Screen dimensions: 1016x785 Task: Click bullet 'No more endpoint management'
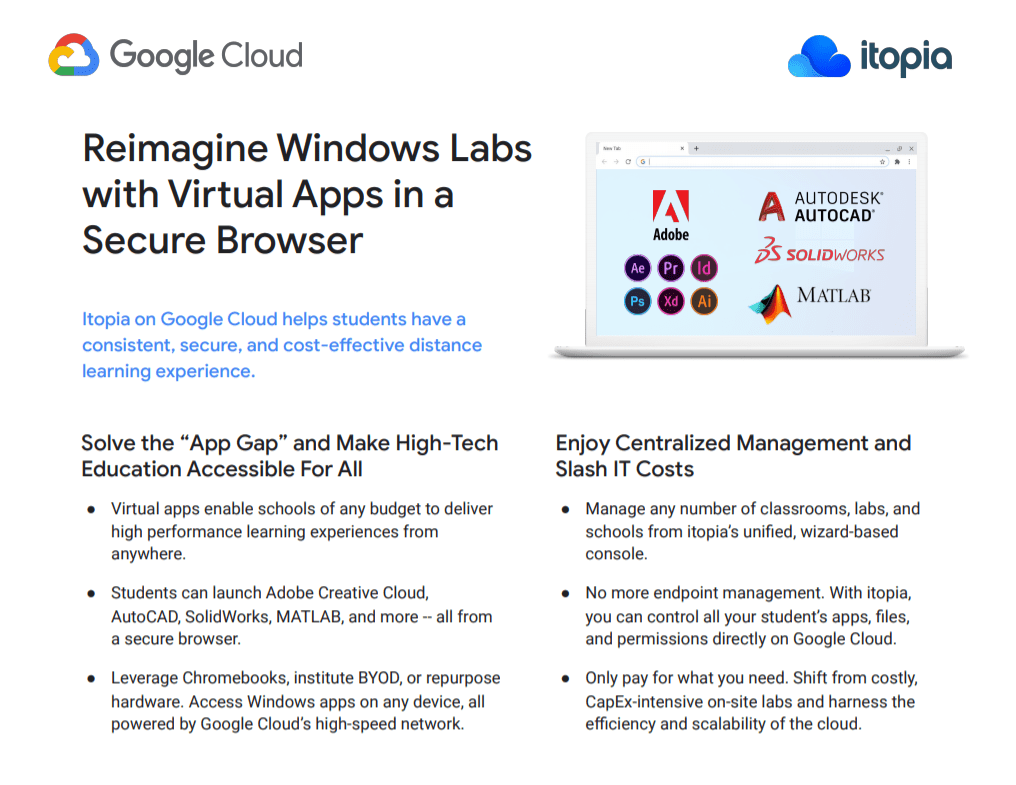tap(748, 616)
